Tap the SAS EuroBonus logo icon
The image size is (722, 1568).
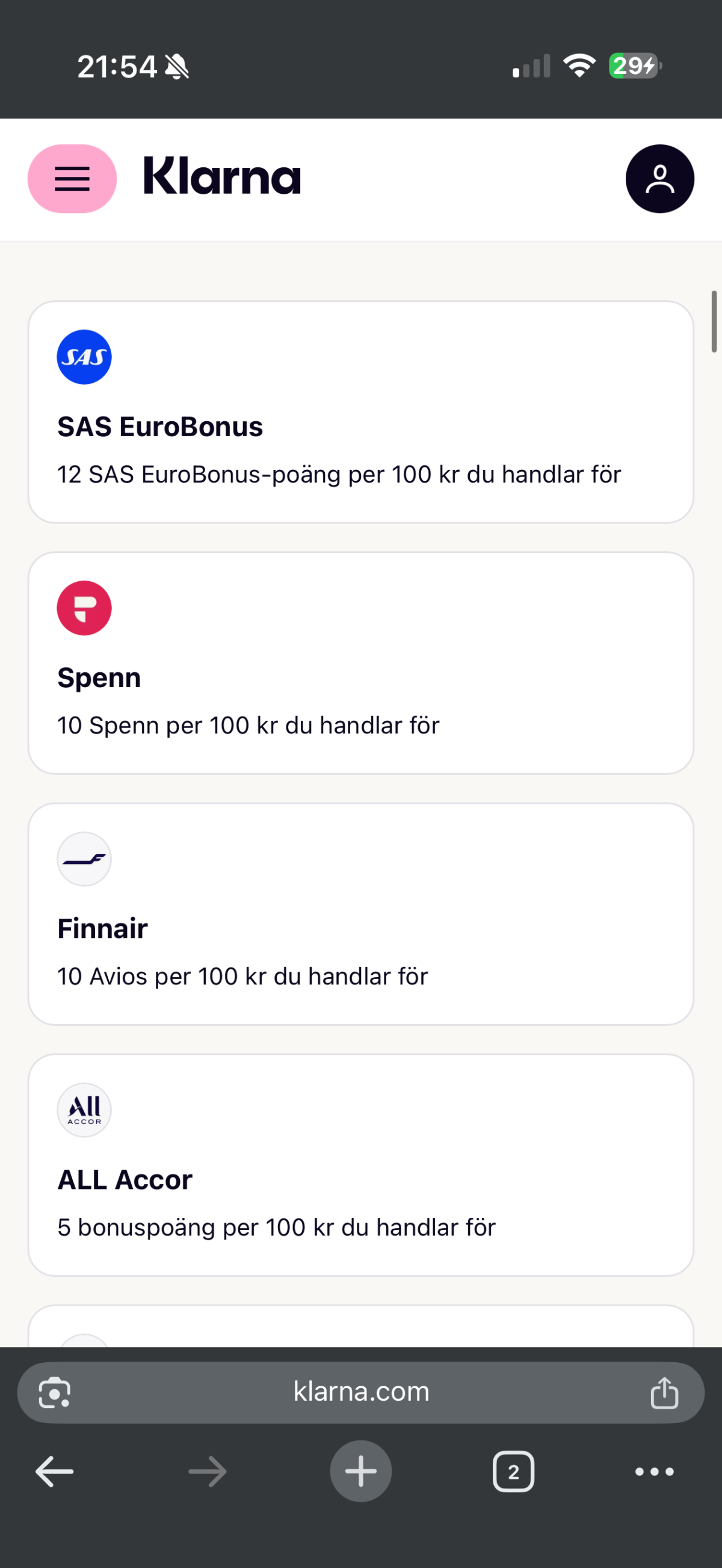point(84,357)
